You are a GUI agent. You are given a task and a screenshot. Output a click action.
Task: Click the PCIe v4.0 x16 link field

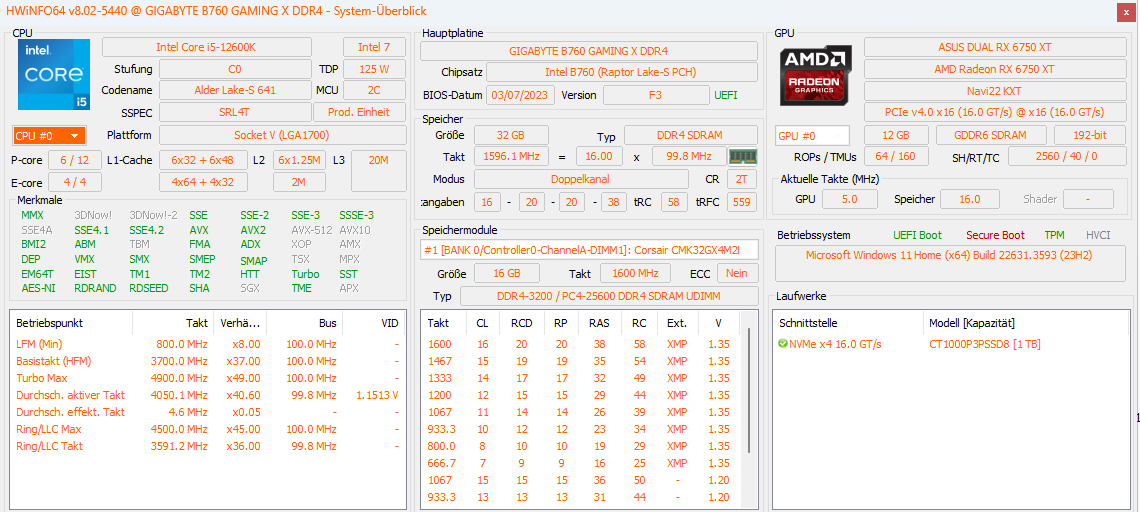pos(995,113)
